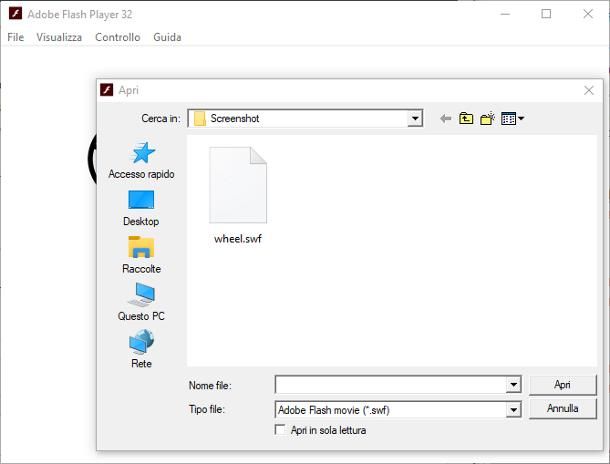Close the Adobe Flash Player window
610x464 pixels.
pyautogui.click(x=588, y=14)
